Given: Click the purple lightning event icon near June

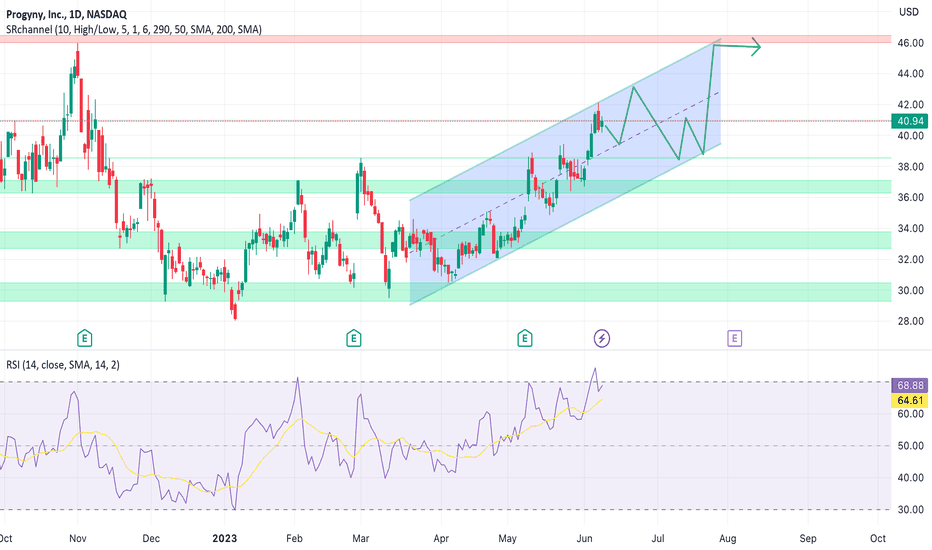Looking at the screenshot, I should pyautogui.click(x=602, y=339).
